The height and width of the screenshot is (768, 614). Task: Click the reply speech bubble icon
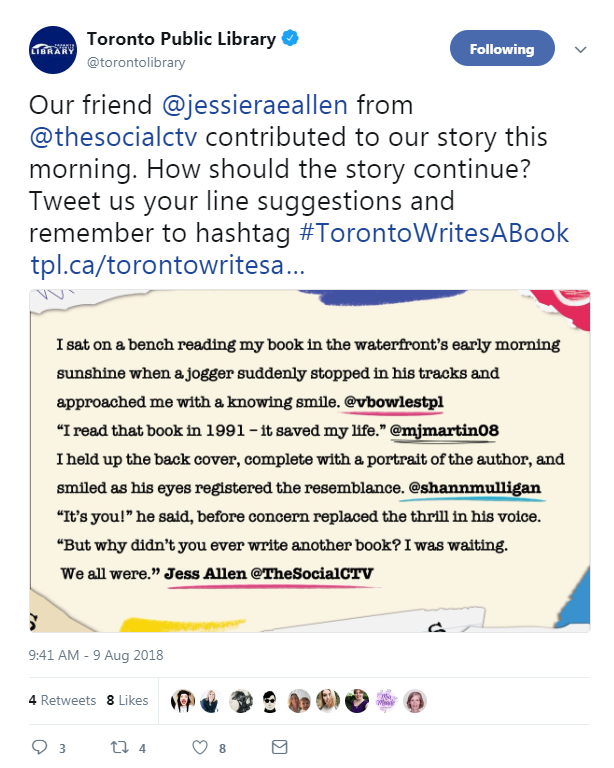(40, 747)
